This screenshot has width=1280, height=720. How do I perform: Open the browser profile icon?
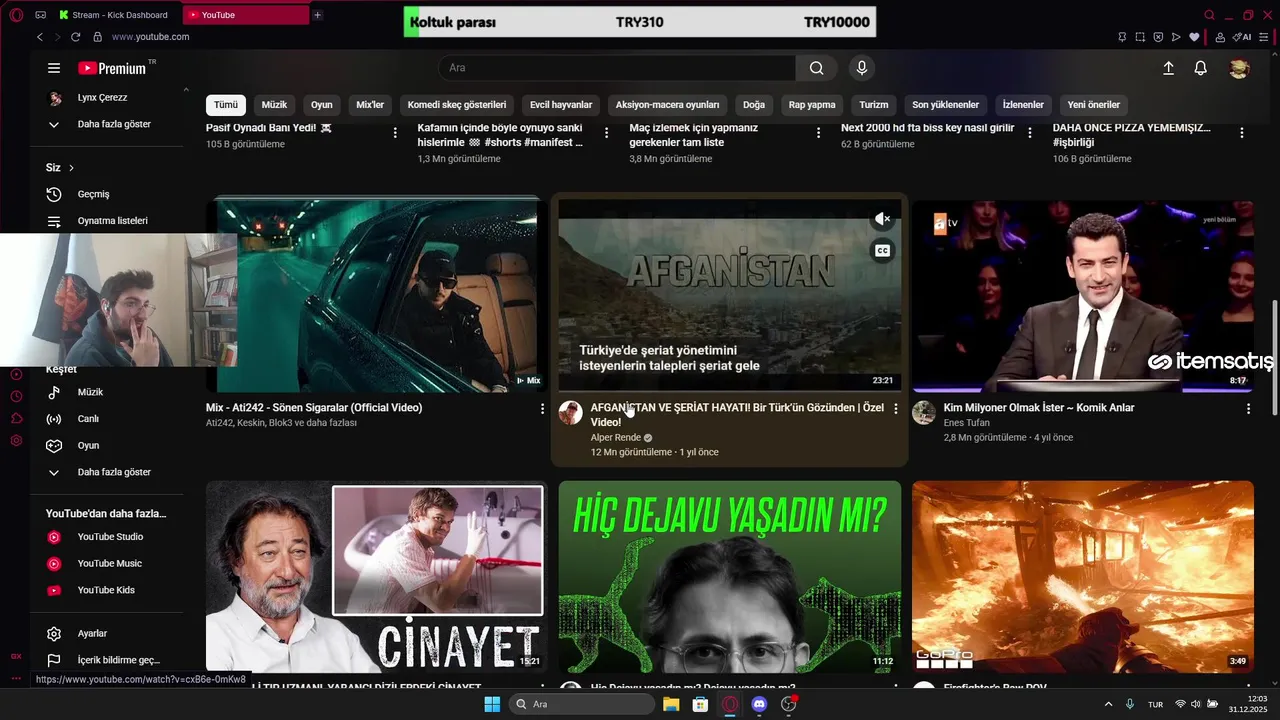(1220, 37)
